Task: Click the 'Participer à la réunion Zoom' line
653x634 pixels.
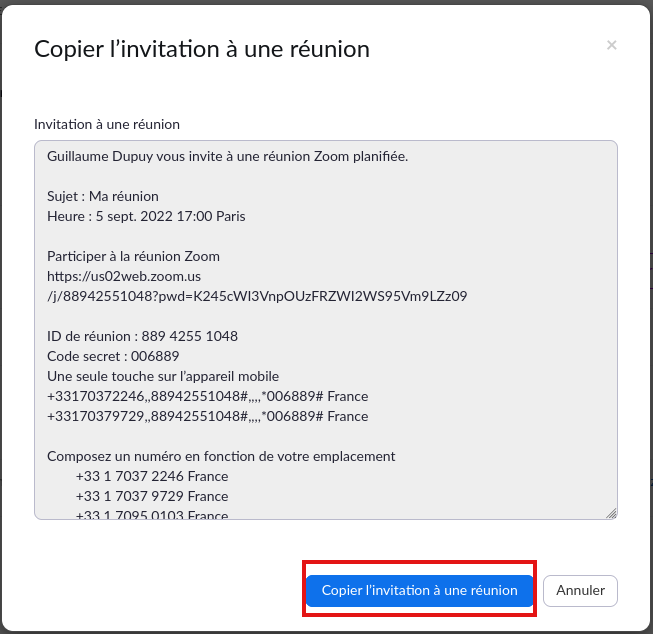Action: pos(133,256)
